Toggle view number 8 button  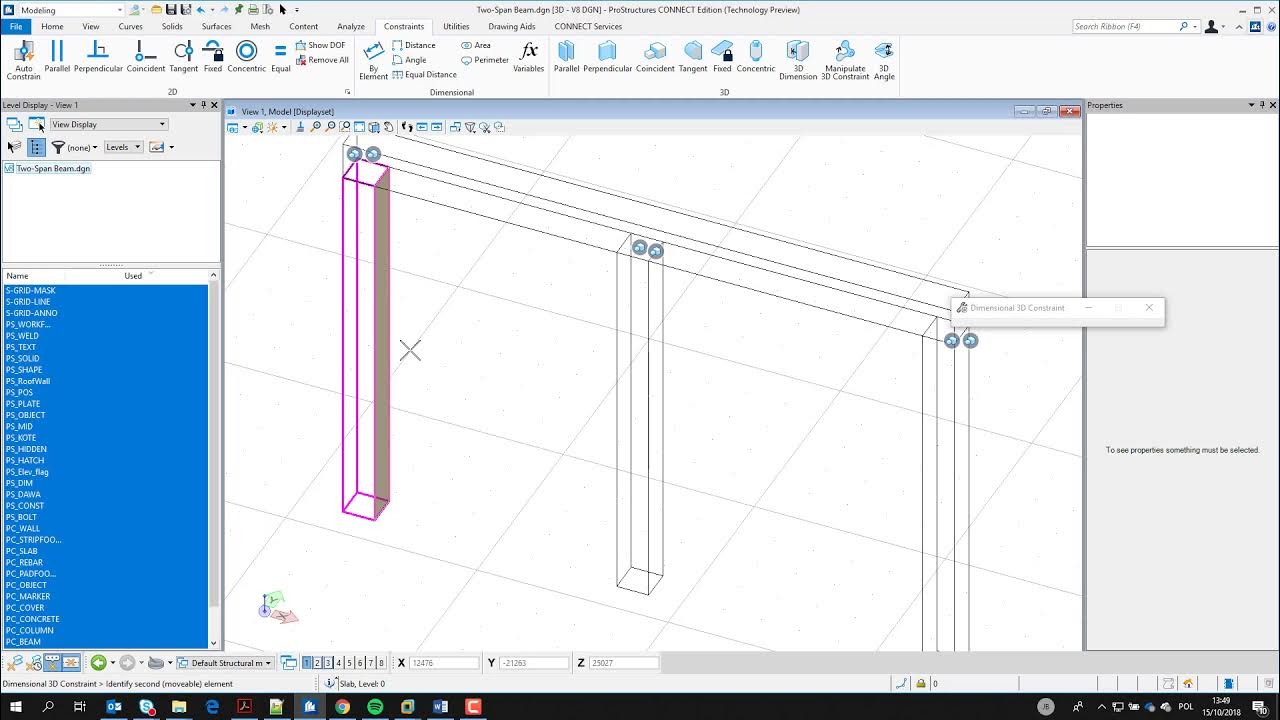381,663
